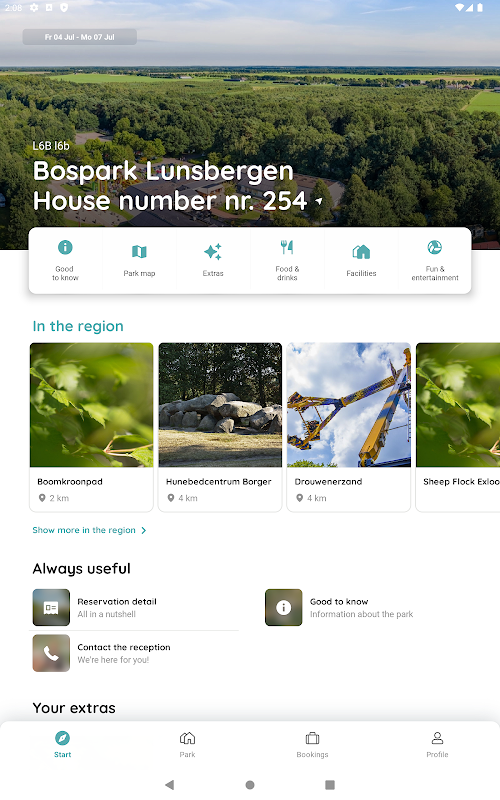Image resolution: width=500 pixels, height=800 pixels.
Task: Tap the Extras sparkle icon
Action: (x=213, y=252)
